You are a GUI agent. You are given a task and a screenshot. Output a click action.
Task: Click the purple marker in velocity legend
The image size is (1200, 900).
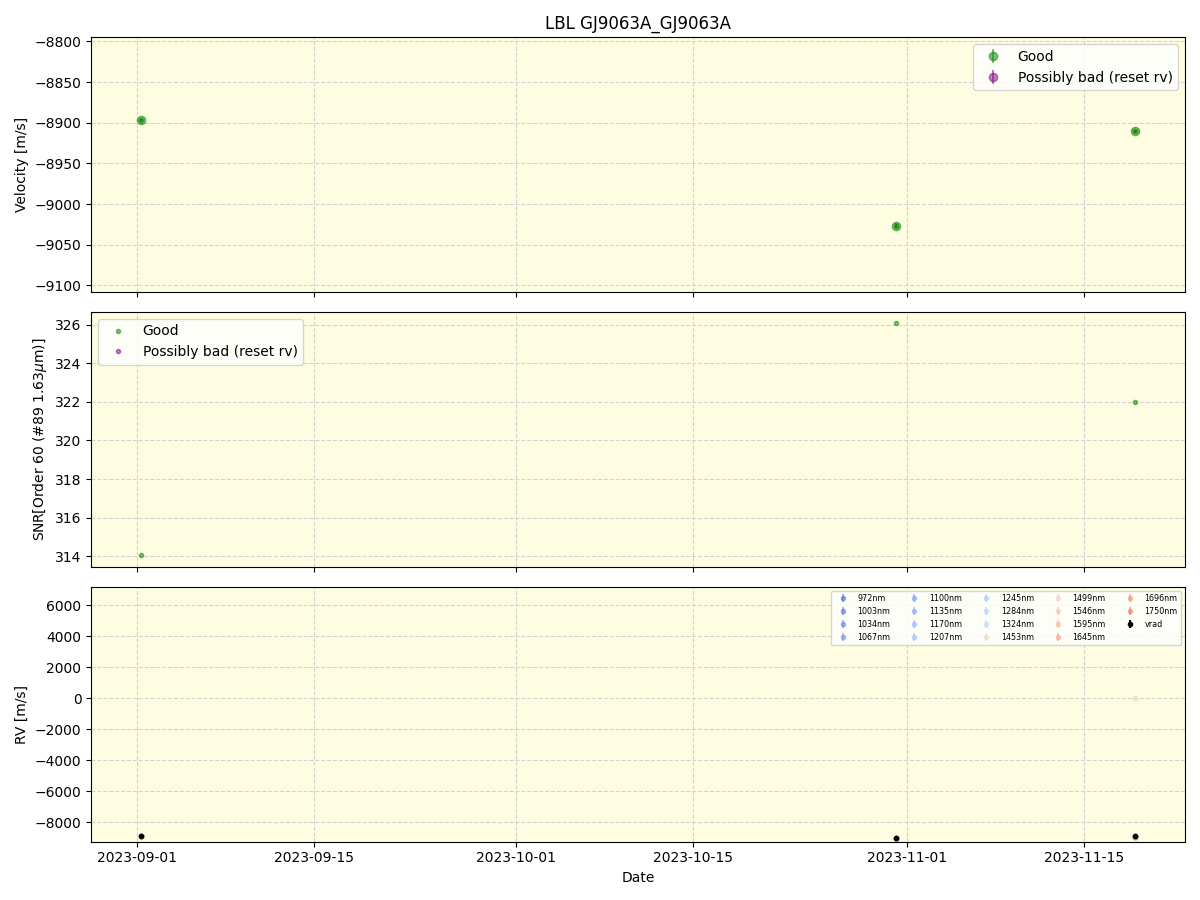(993, 77)
